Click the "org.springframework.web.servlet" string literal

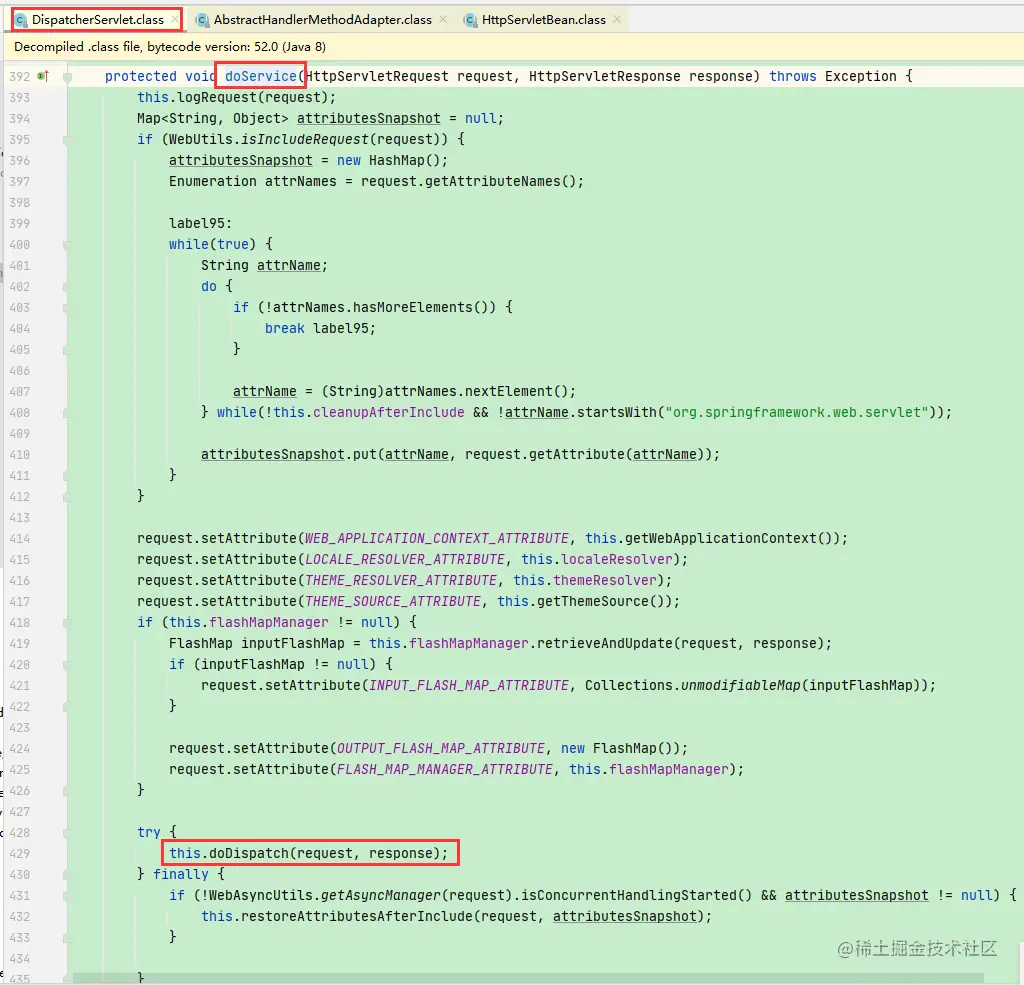pos(797,412)
